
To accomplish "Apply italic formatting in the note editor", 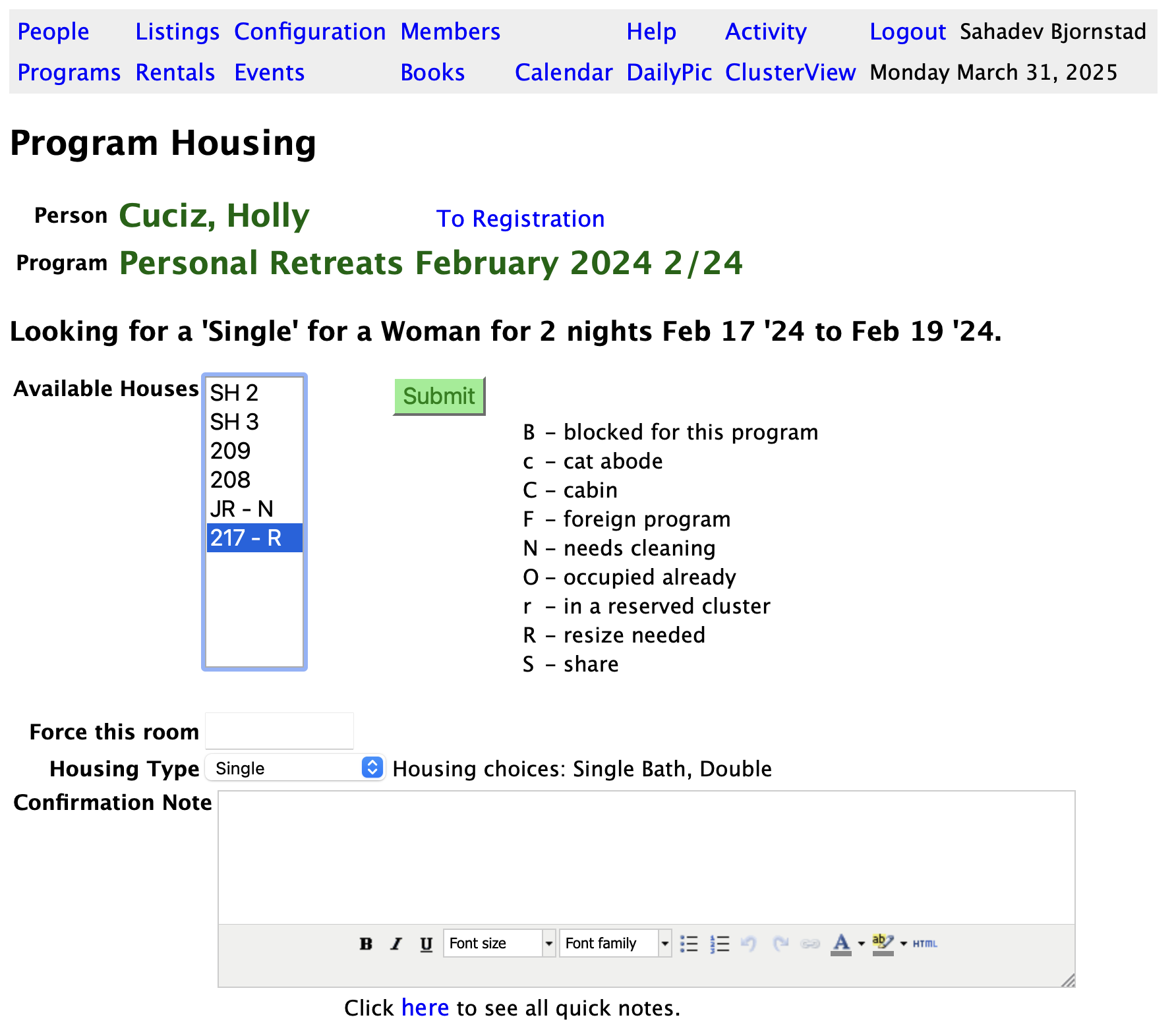I will [396, 944].
